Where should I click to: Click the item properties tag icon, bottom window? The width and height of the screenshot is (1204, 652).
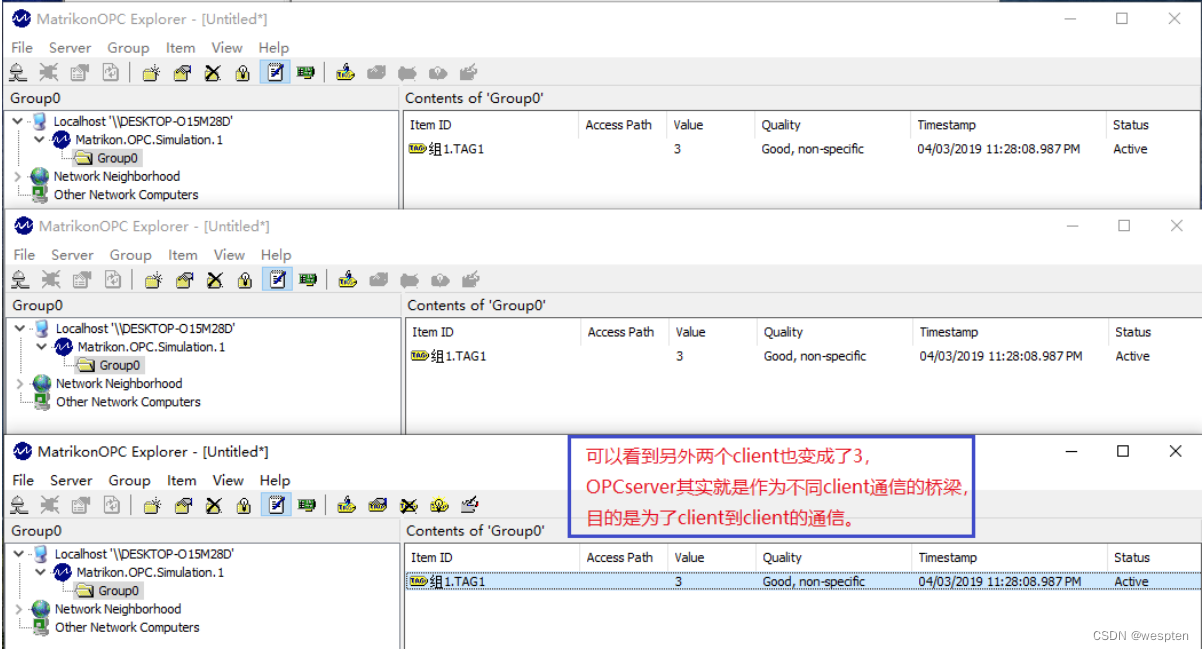click(377, 505)
